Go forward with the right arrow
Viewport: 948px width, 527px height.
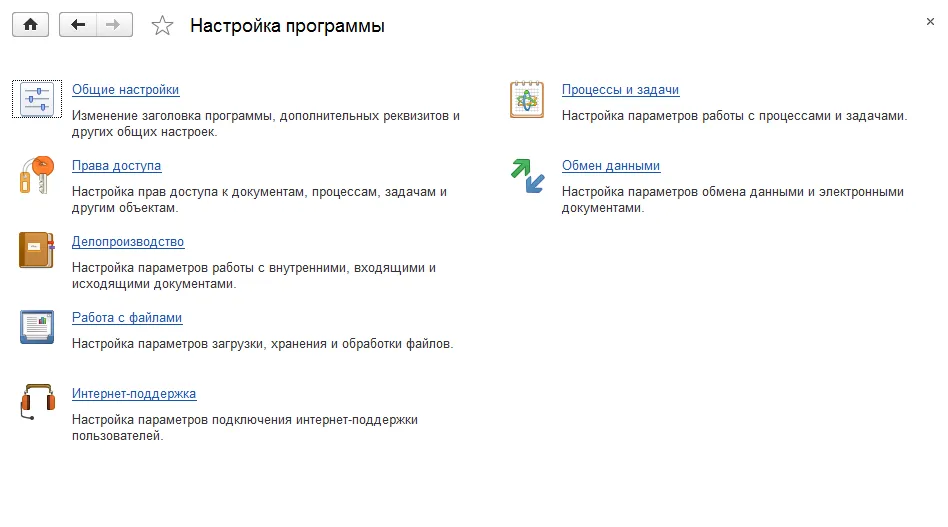click(114, 25)
